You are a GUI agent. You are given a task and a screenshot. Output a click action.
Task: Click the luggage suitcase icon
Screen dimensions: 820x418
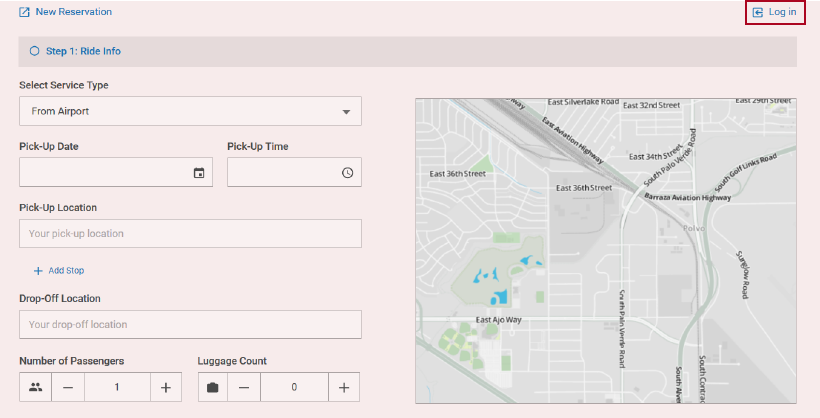point(212,387)
